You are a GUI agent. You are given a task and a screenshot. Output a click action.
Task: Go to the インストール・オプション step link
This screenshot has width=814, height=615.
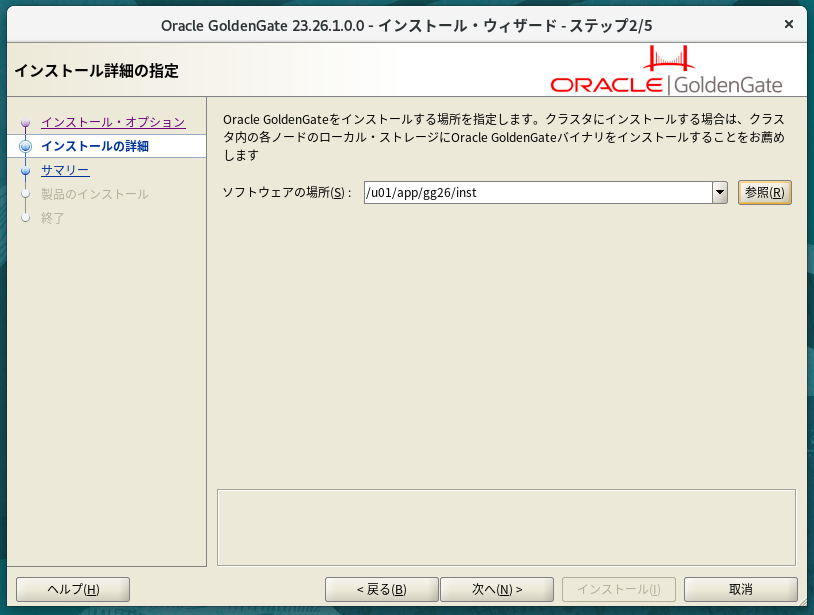click(113, 122)
